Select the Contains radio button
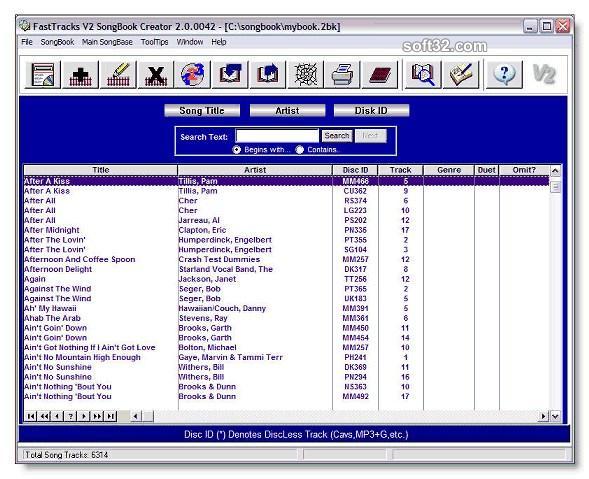The image size is (589, 479). [x=299, y=150]
